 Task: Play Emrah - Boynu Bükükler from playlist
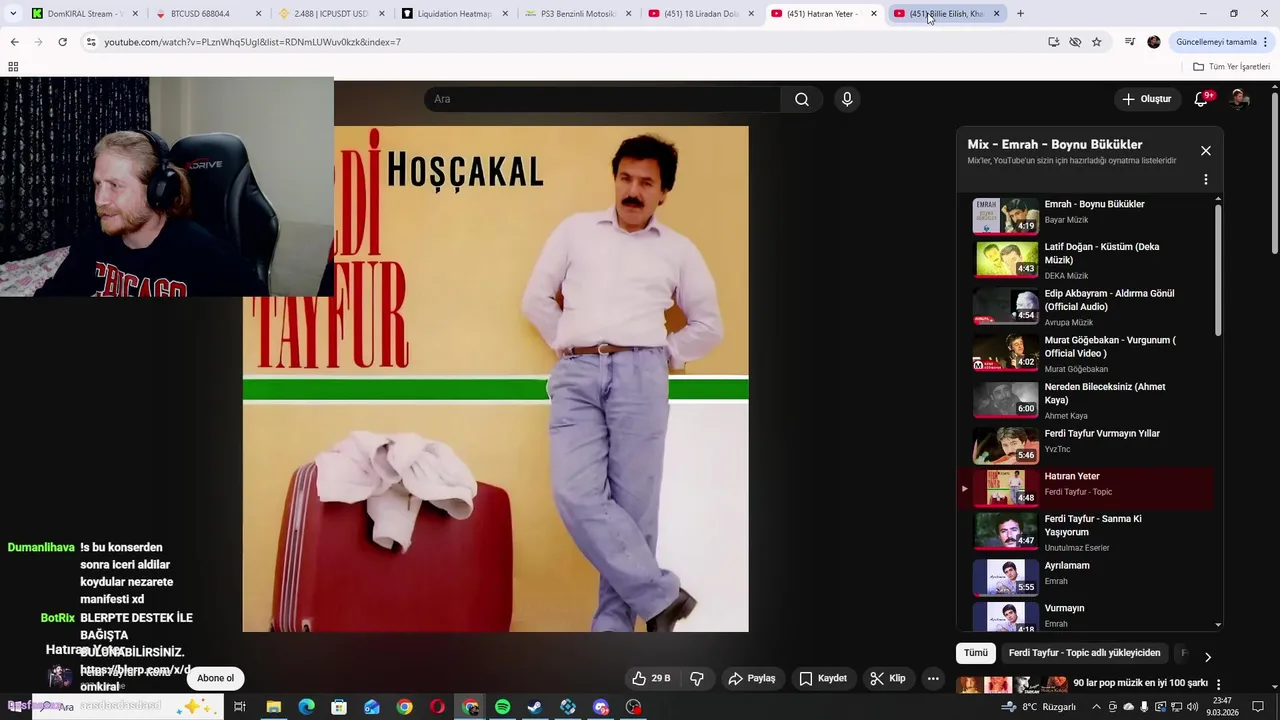click(1085, 215)
